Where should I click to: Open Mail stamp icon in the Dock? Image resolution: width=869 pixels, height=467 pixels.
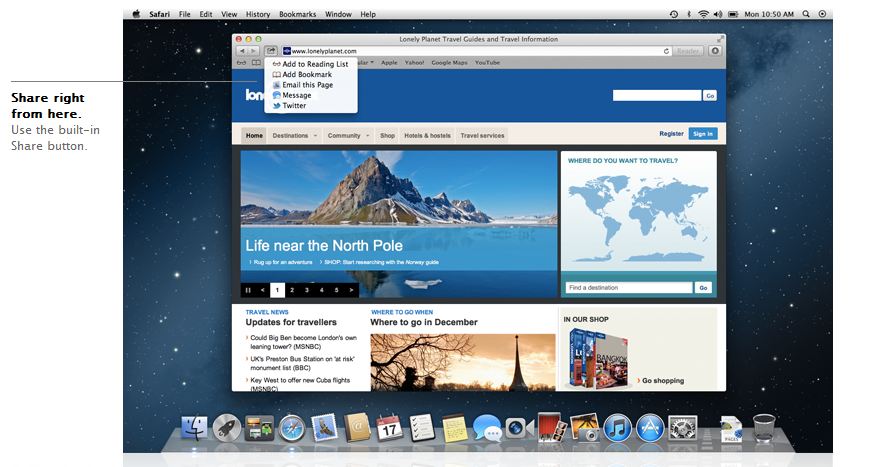[324, 428]
